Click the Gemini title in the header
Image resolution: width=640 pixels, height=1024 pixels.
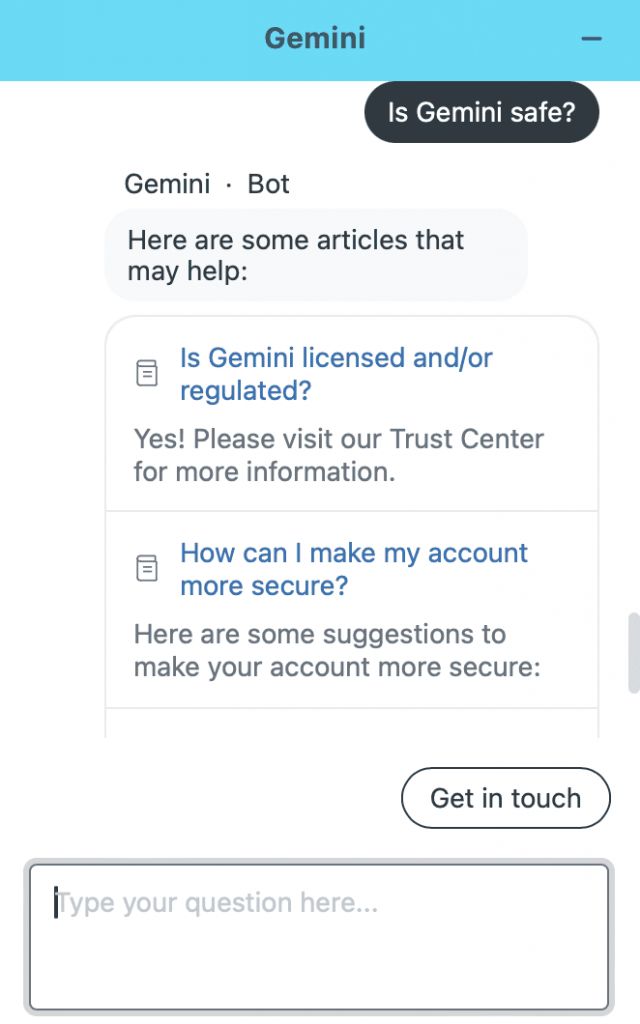[x=315, y=39]
